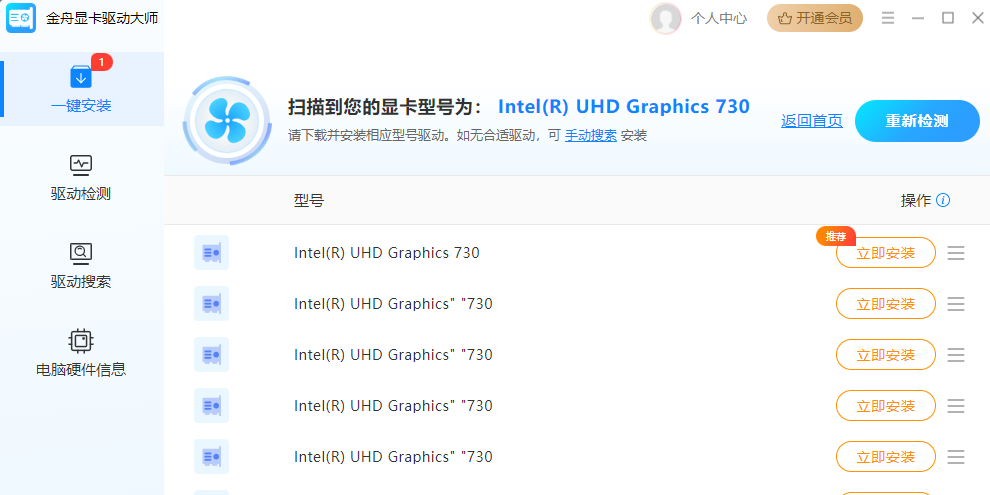Image resolution: width=990 pixels, height=495 pixels.
Task: Click 立即安装 for the 推荐 driver
Action: [885, 253]
